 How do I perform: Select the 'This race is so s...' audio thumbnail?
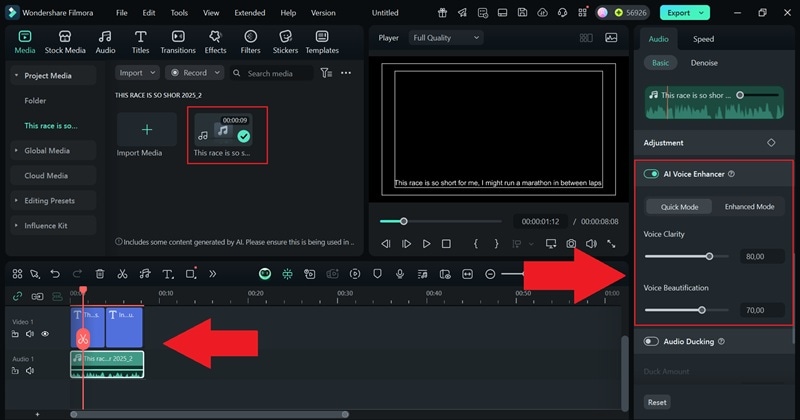pyautogui.click(x=223, y=130)
